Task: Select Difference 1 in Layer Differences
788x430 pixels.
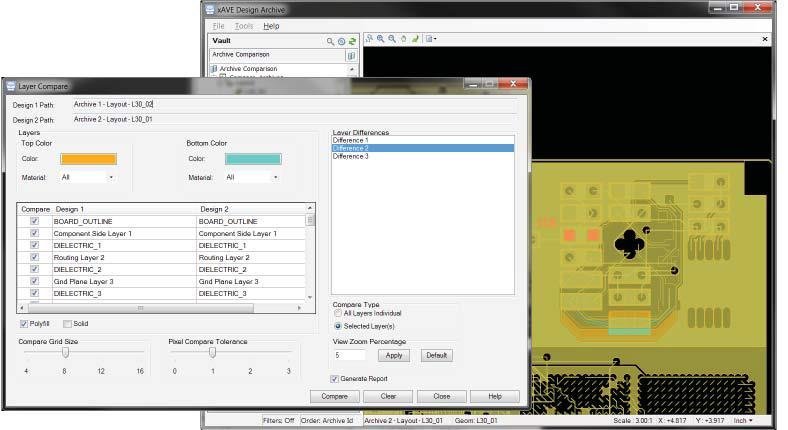Action: pos(423,141)
